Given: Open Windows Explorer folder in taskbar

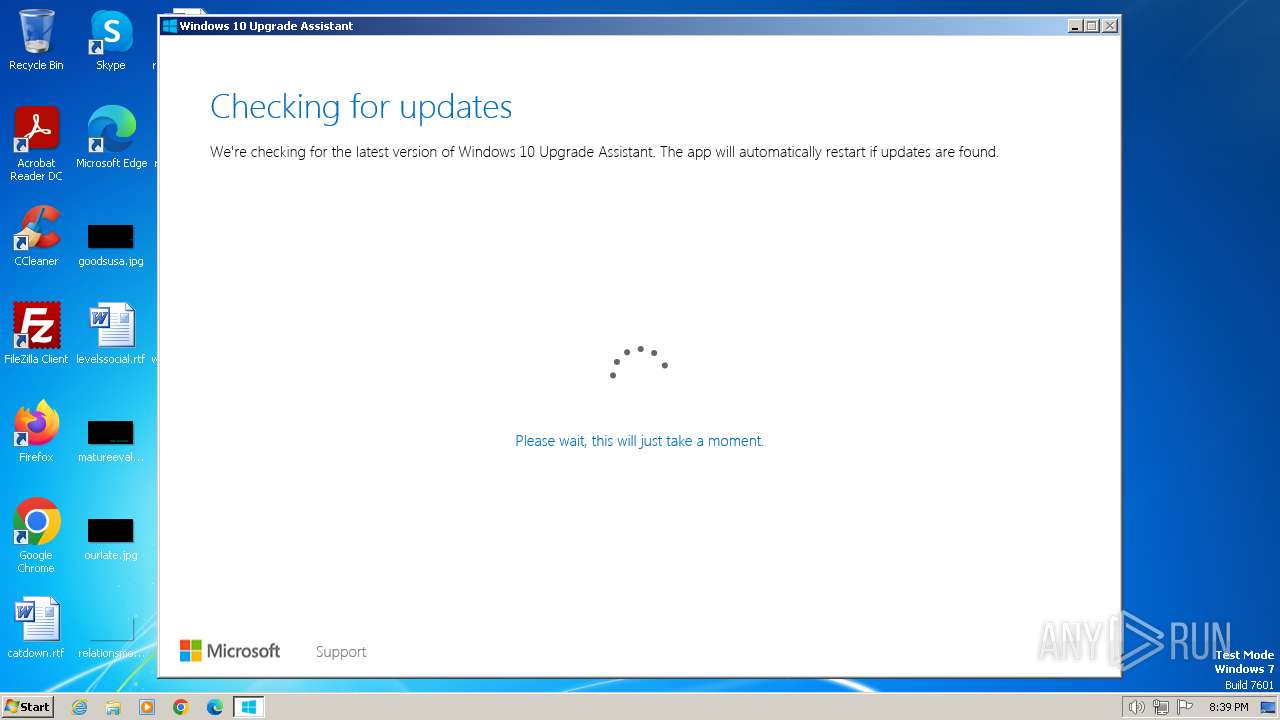Looking at the screenshot, I should coord(113,707).
